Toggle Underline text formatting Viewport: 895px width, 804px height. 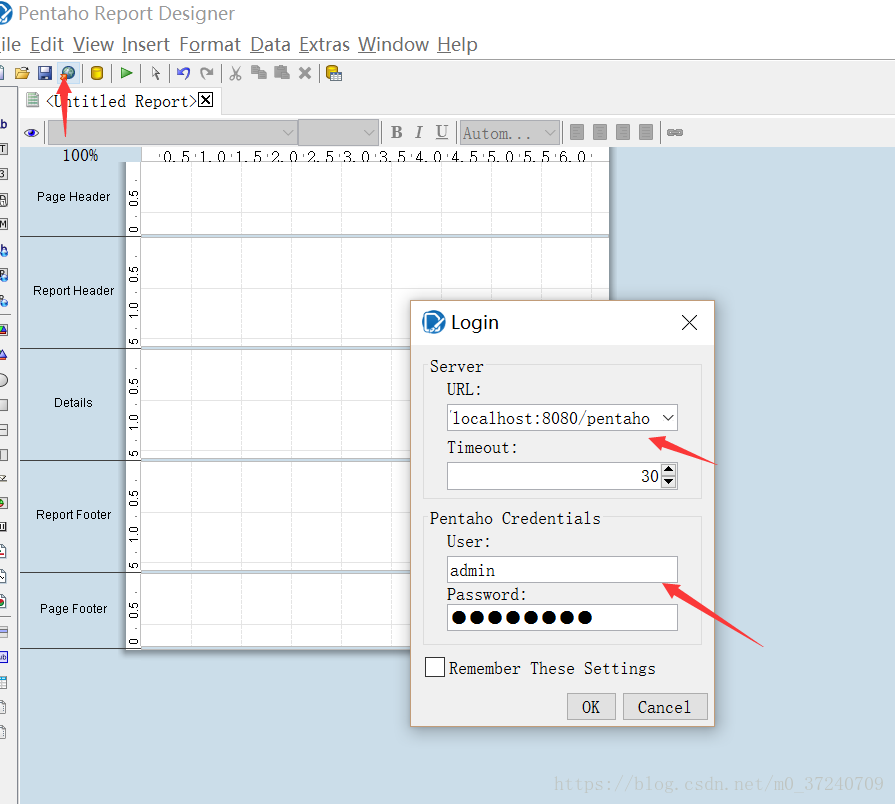pyautogui.click(x=442, y=132)
